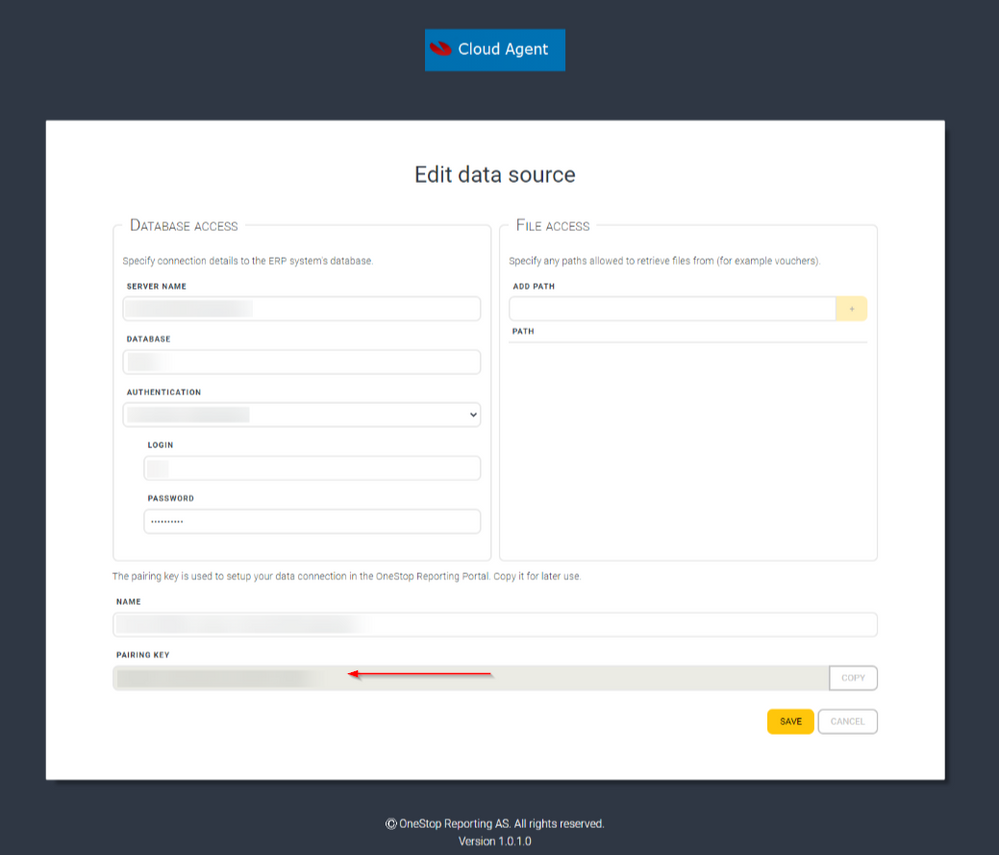Focus the Login input field
This screenshot has height=855, width=999.
pos(312,468)
